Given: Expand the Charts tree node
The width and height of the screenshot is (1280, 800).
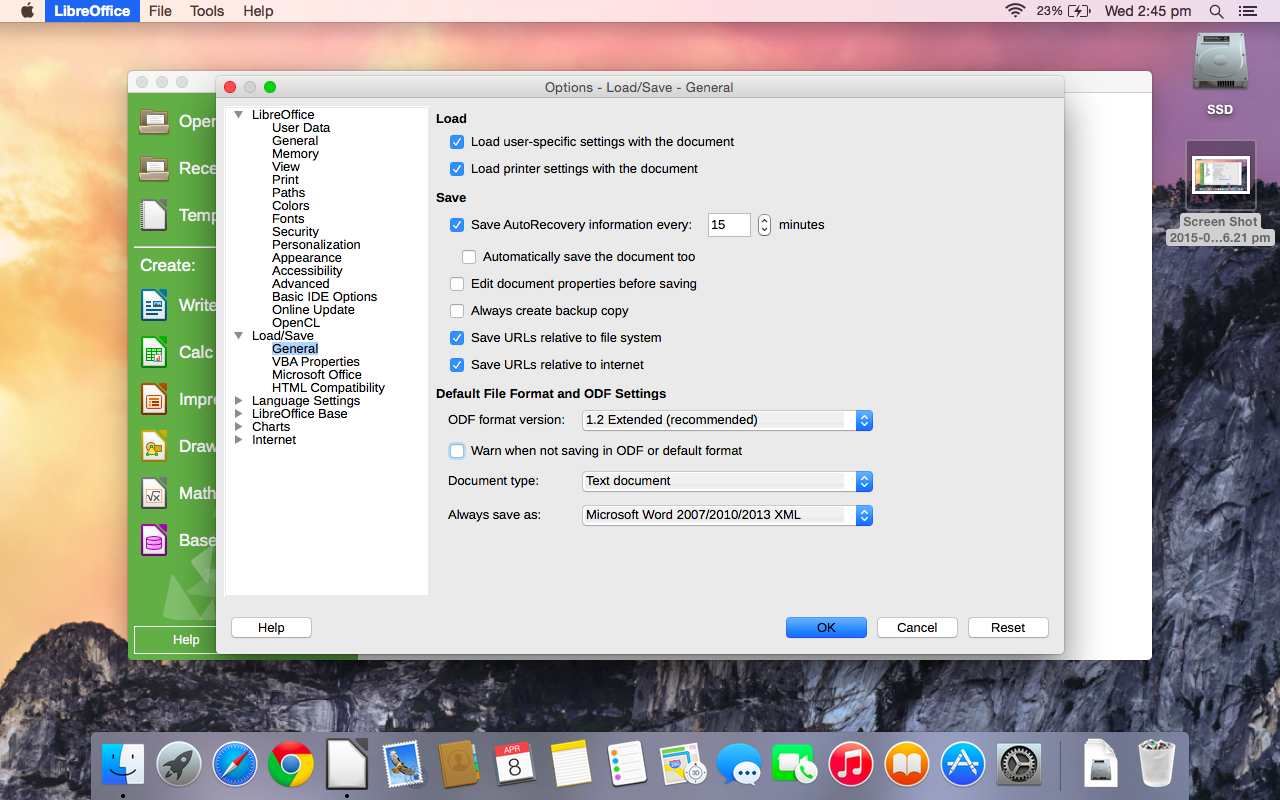Looking at the screenshot, I should (x=238, y=427).
